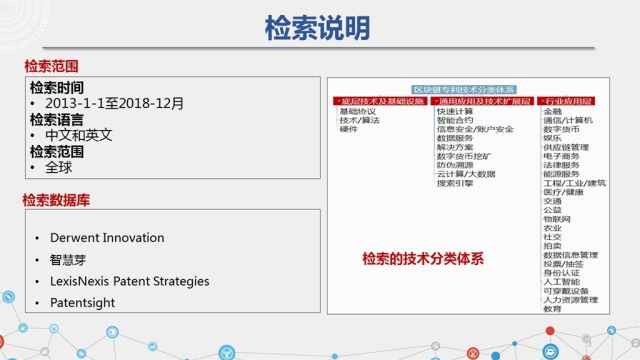Select the gray circular node icon near number 3
640x360 pixels.
coord(586,339)
